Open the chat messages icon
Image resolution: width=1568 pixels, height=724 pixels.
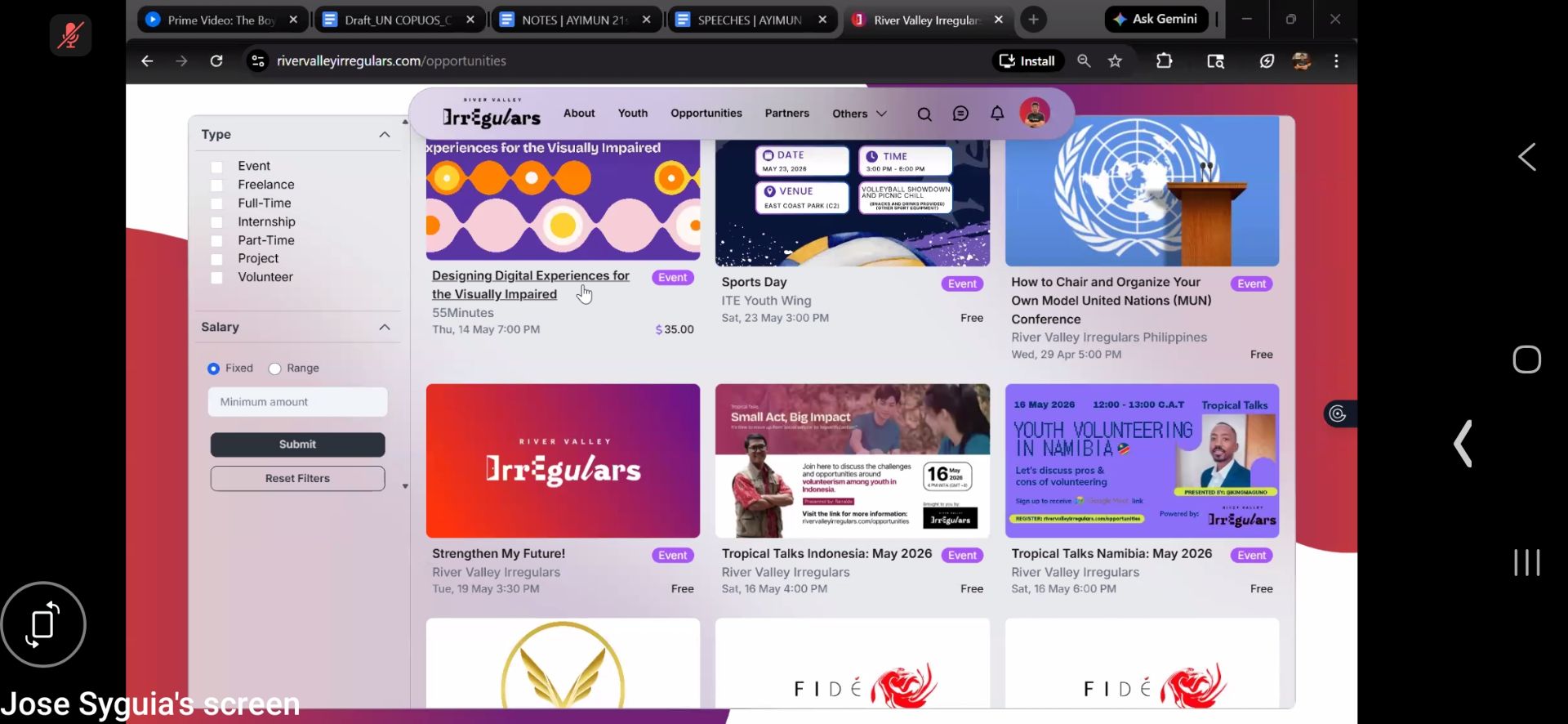coord(960,114)
